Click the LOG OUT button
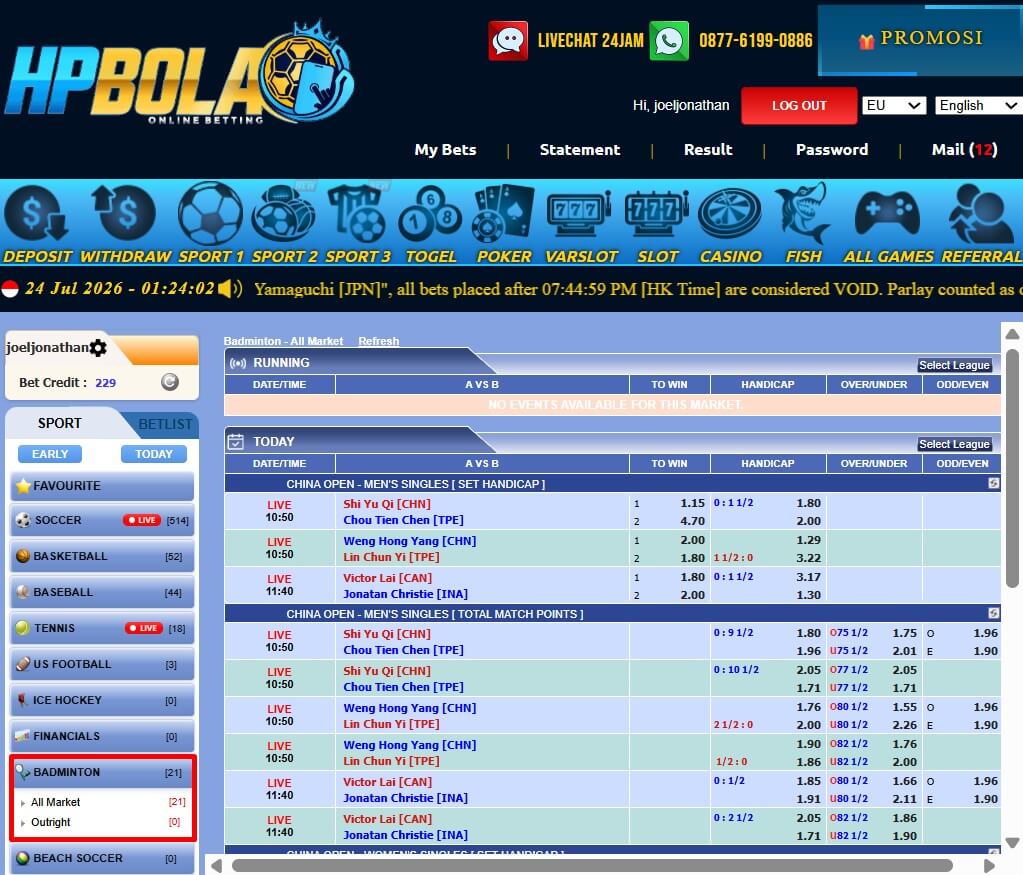The image size is (1023, 875). (799, 106)
